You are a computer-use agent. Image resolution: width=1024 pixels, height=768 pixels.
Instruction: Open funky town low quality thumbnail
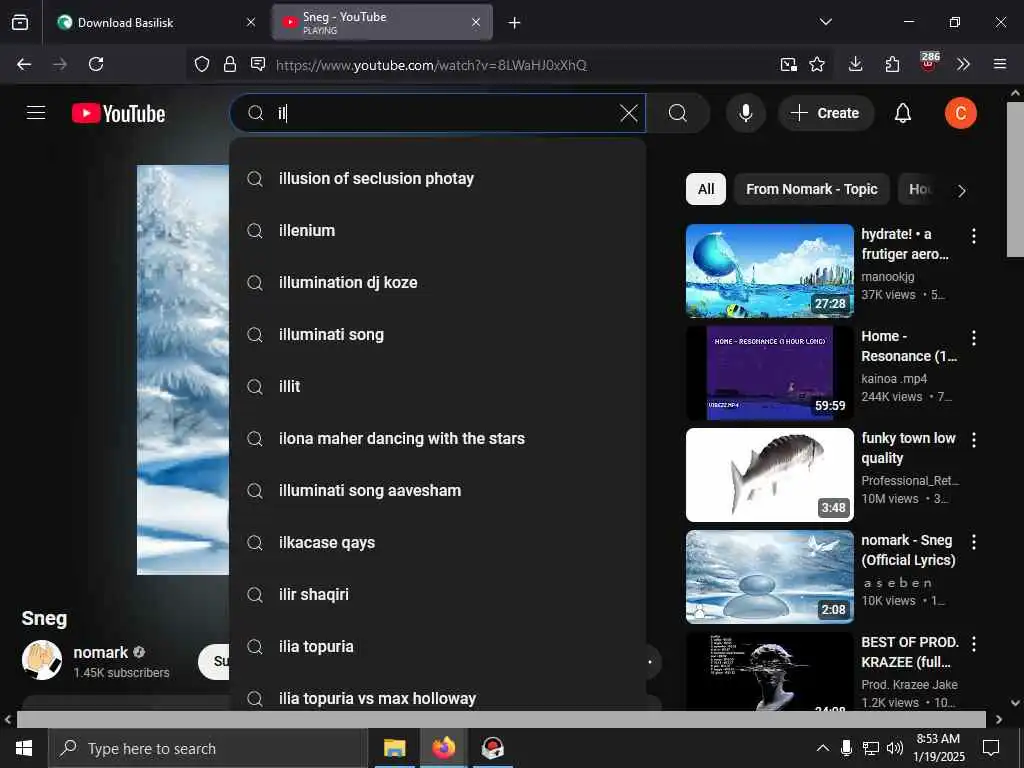769,475
